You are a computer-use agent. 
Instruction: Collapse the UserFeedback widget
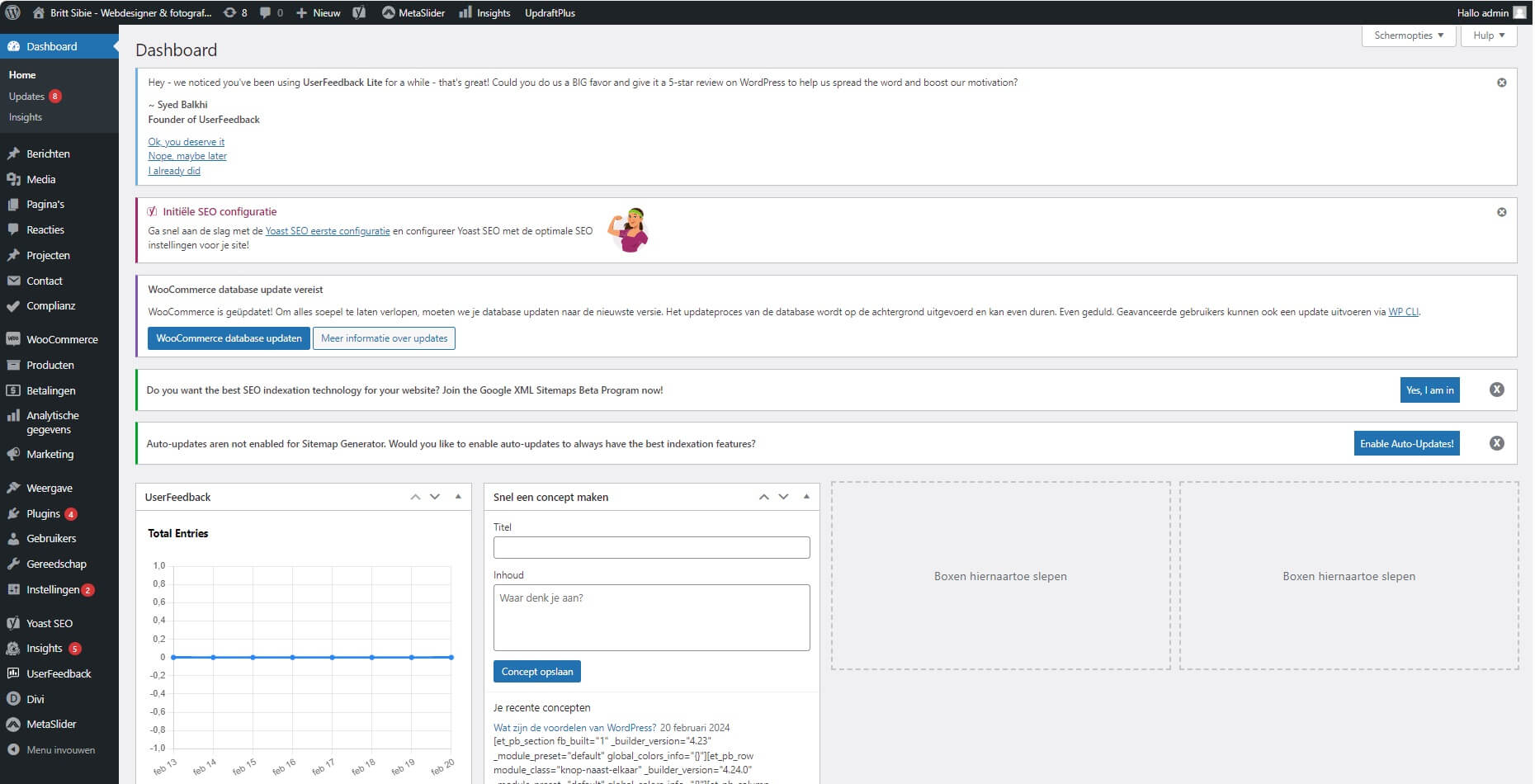458,496
